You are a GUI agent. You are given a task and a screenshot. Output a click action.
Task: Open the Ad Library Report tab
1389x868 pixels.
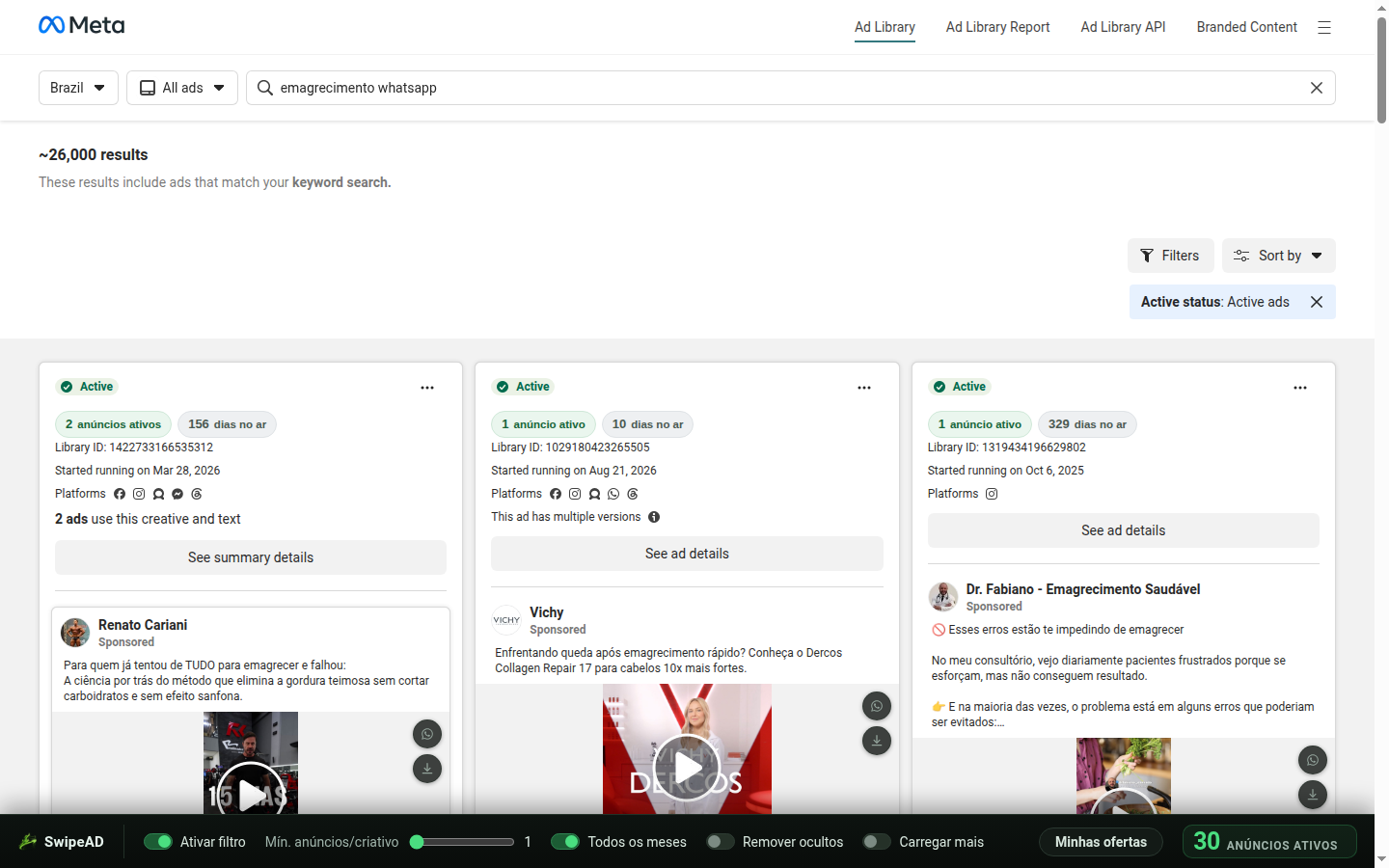click(997, 27)
